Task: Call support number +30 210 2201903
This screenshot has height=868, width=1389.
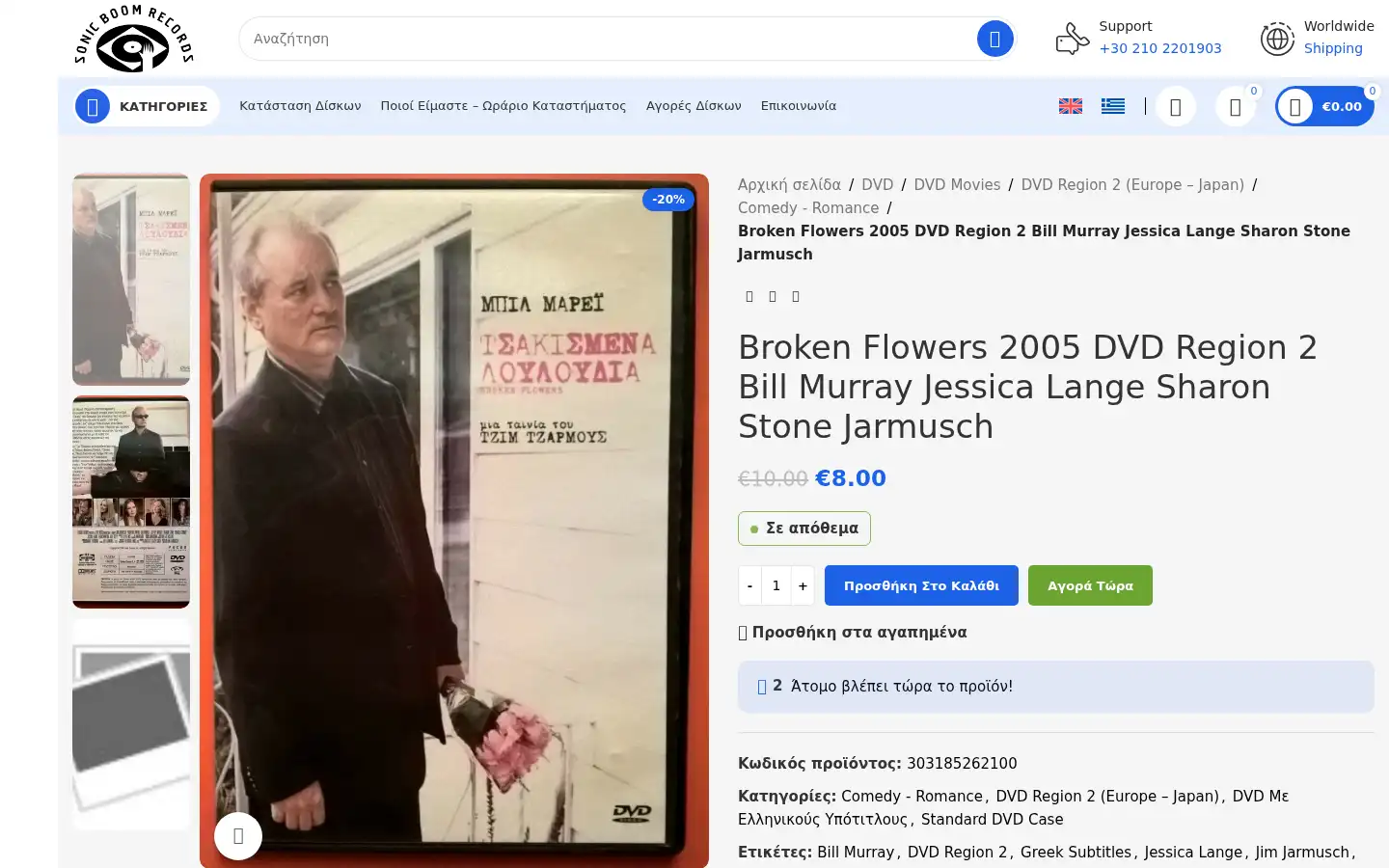Action: pos(1160,48)
